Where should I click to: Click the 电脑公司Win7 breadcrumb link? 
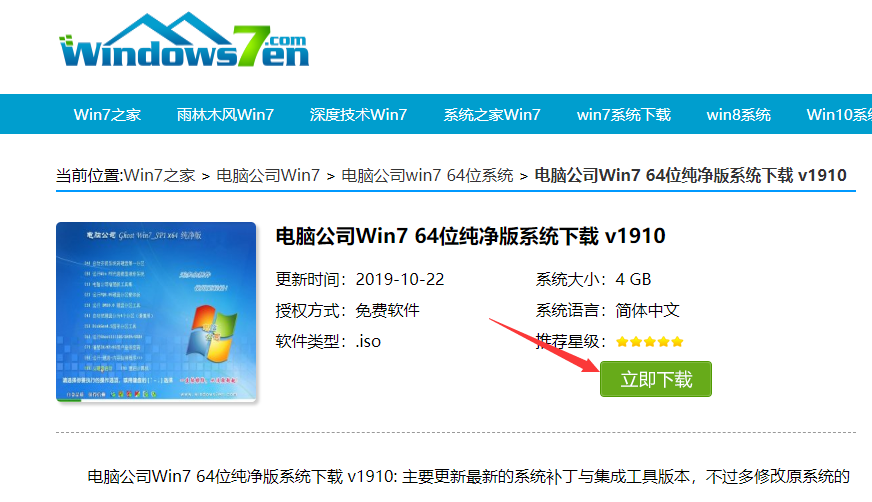[268, 176]
